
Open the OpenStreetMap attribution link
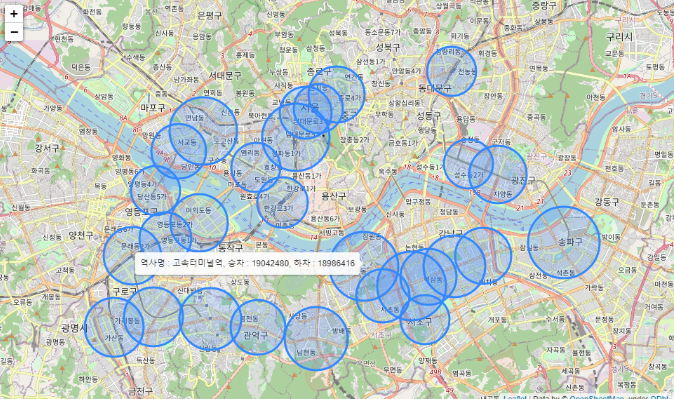(597, 397)
